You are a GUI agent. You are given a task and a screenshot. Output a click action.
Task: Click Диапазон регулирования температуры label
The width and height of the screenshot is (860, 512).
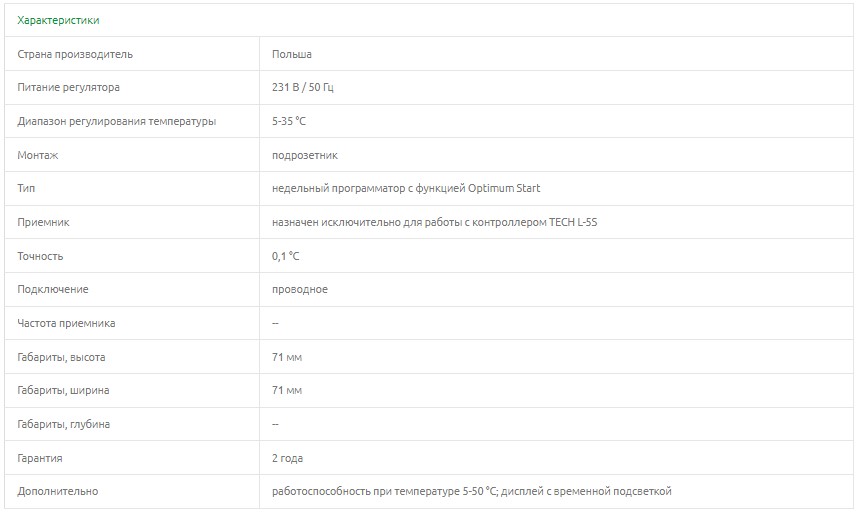(116, 122)
